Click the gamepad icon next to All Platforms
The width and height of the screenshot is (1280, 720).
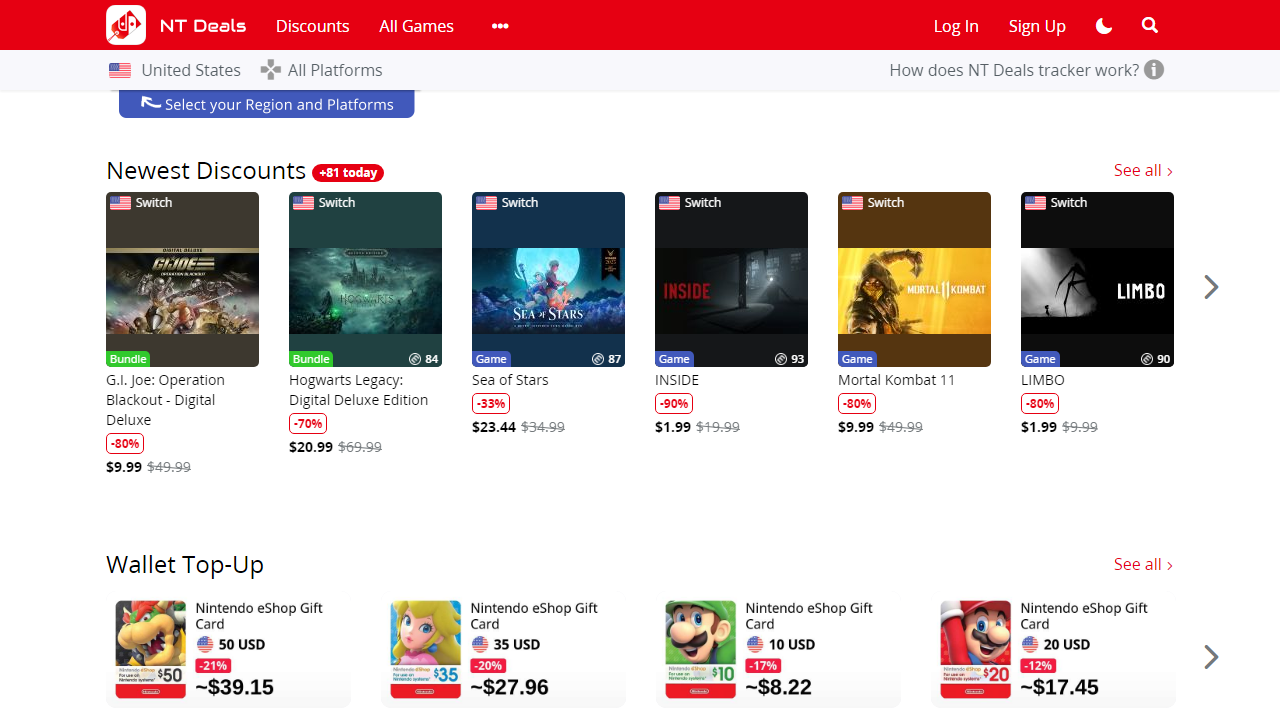(x=271, y=70)
